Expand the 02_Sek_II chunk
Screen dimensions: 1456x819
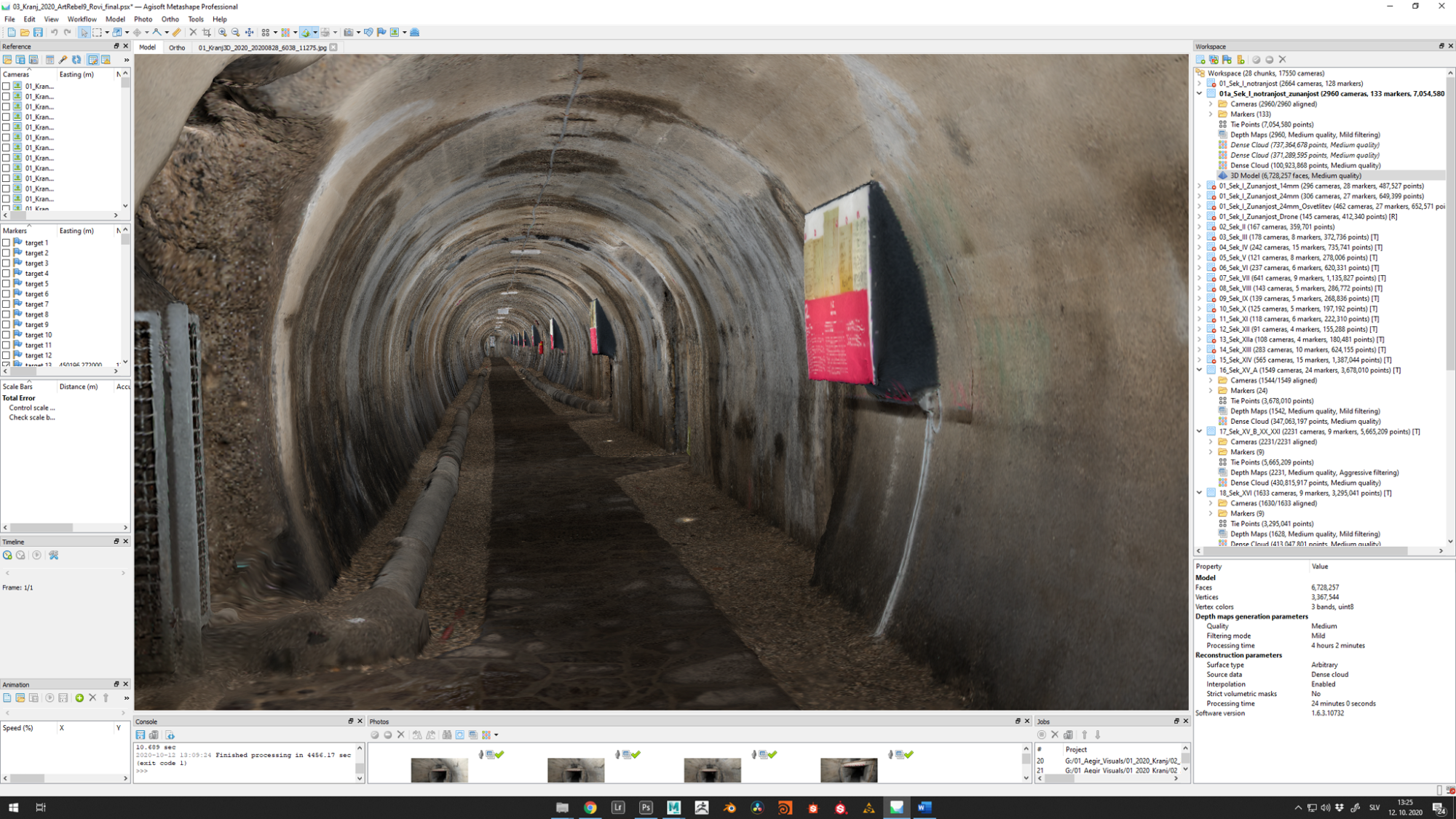point(1200,227)
